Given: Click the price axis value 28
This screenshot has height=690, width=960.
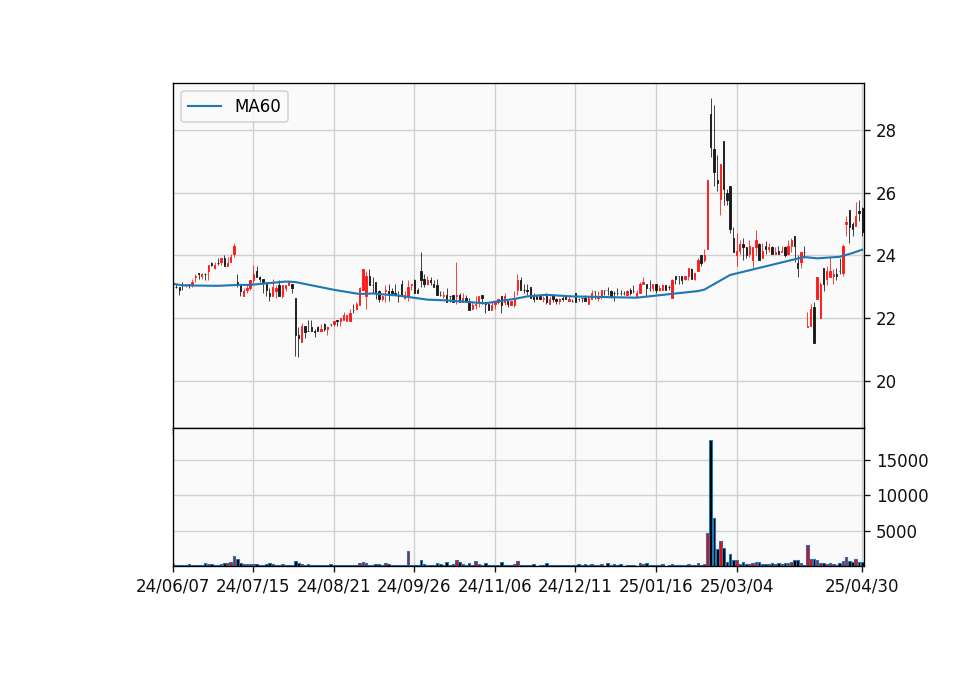Looking at the screenshot, I should 886,130.
